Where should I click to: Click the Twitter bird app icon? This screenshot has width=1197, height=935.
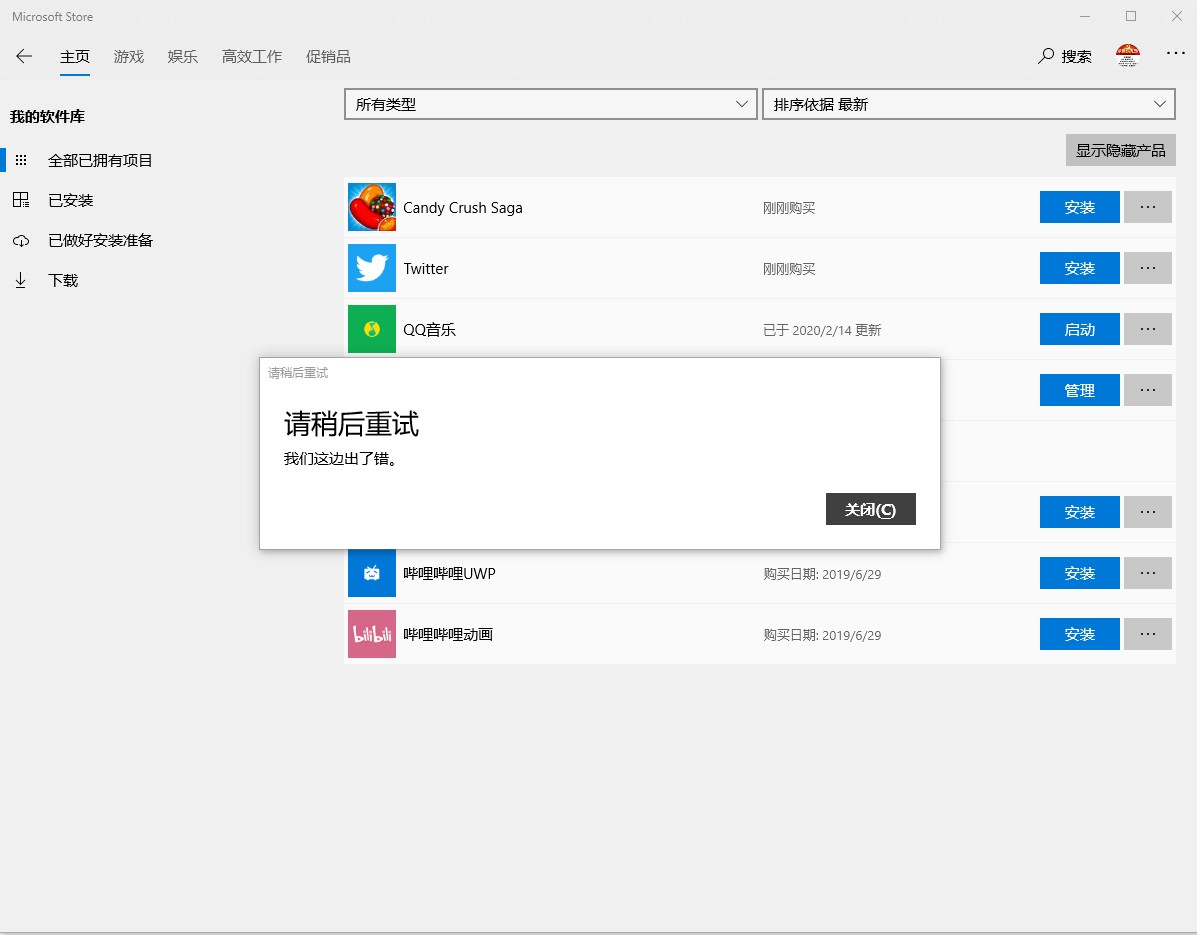coord(372,268)
